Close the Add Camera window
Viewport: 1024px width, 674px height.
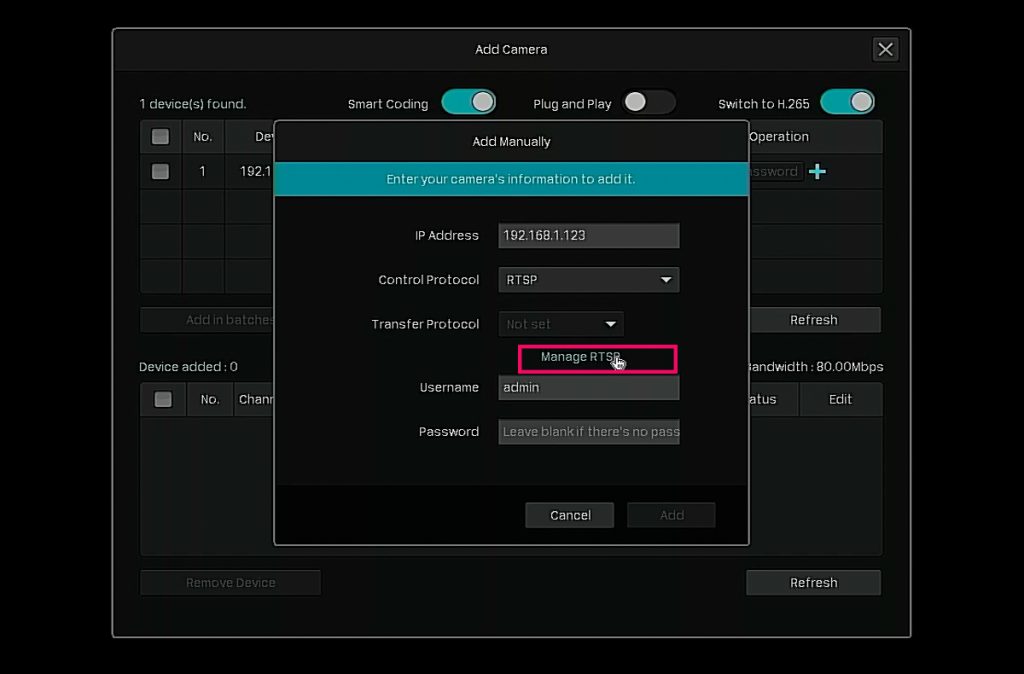pos(885,50)
